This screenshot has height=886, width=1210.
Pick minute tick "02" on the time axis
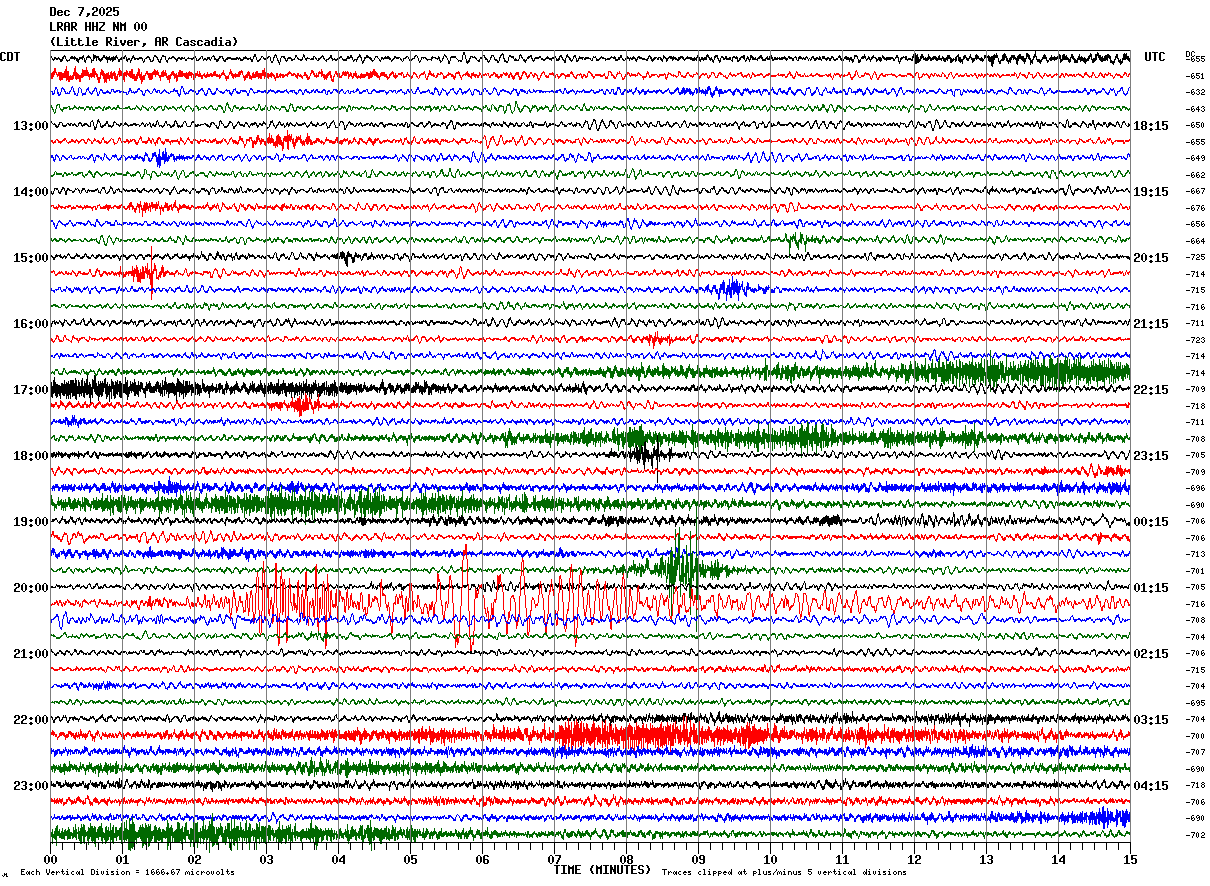tap(195, 860)
